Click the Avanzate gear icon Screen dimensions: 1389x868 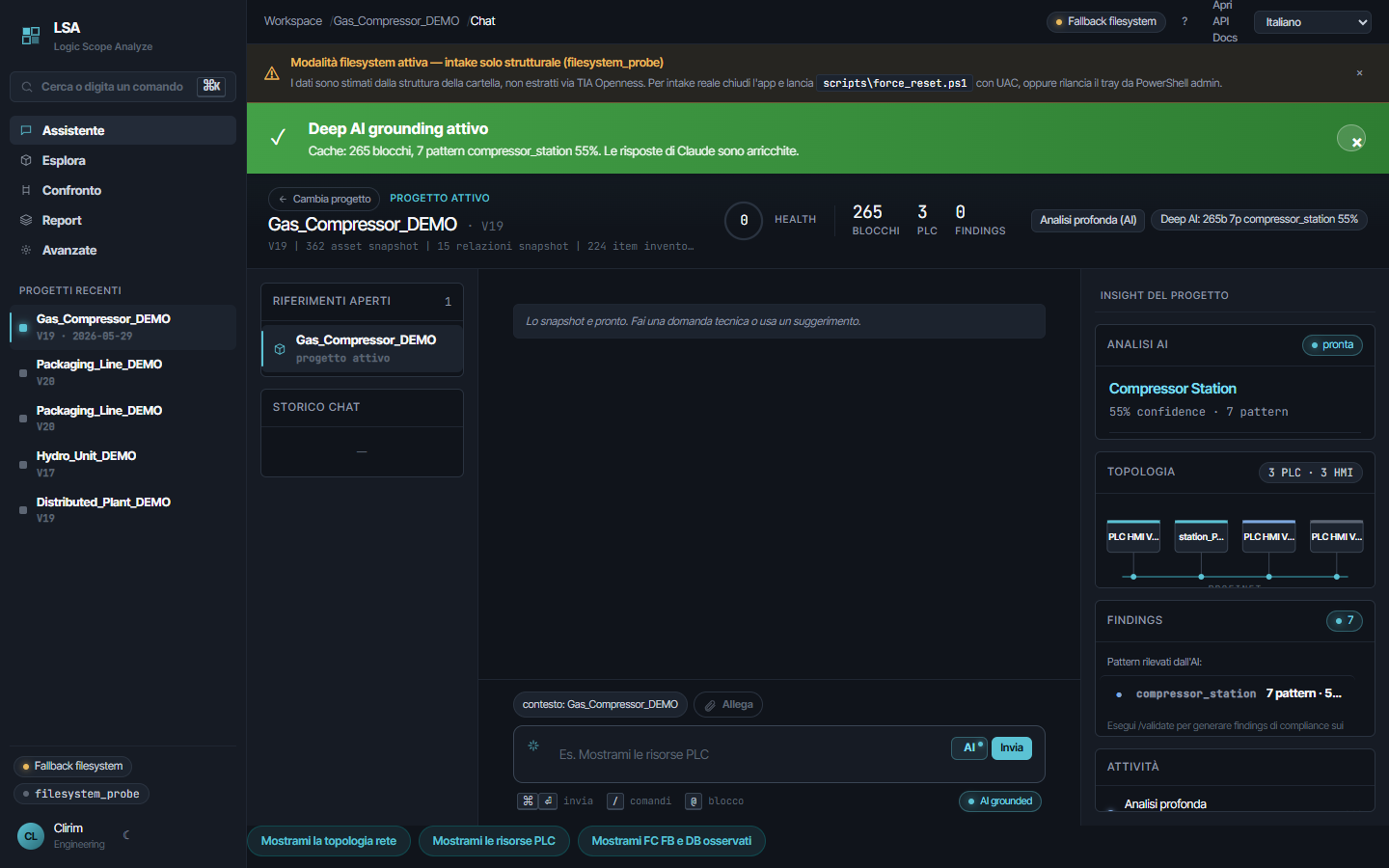26,250
